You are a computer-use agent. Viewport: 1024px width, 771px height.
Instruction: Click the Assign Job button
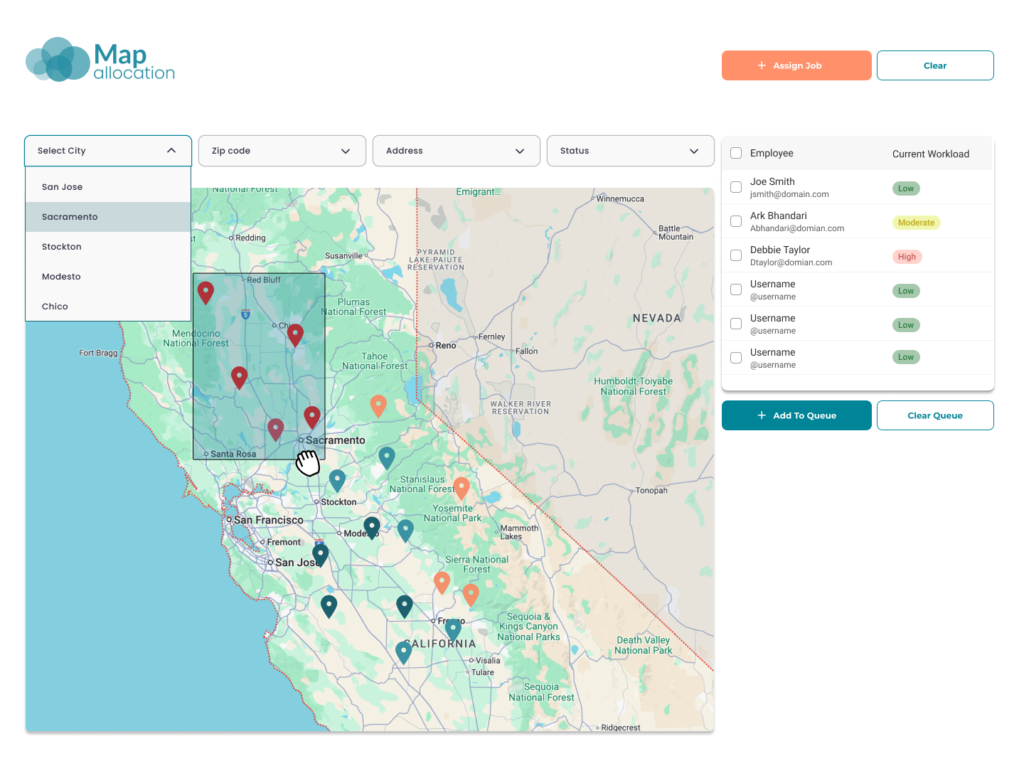[796, 65]
